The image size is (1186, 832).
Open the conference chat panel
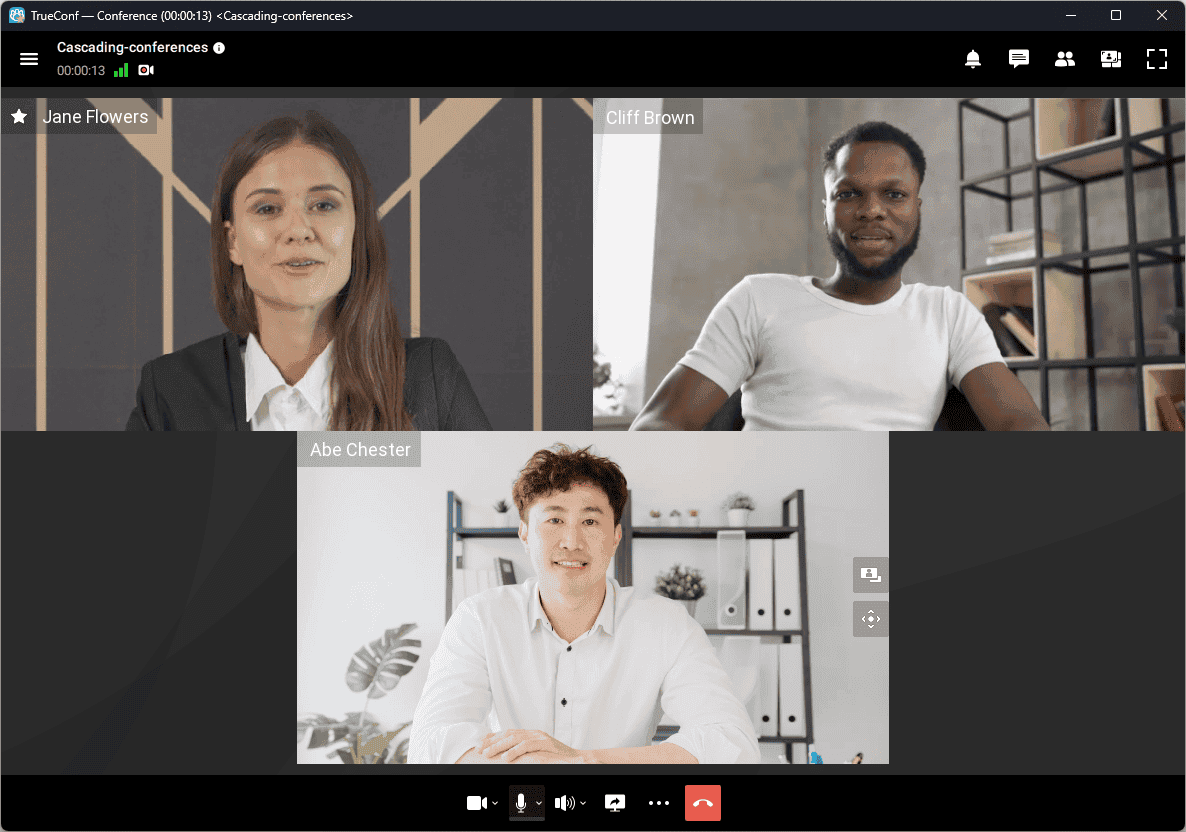click(1019, 59)
